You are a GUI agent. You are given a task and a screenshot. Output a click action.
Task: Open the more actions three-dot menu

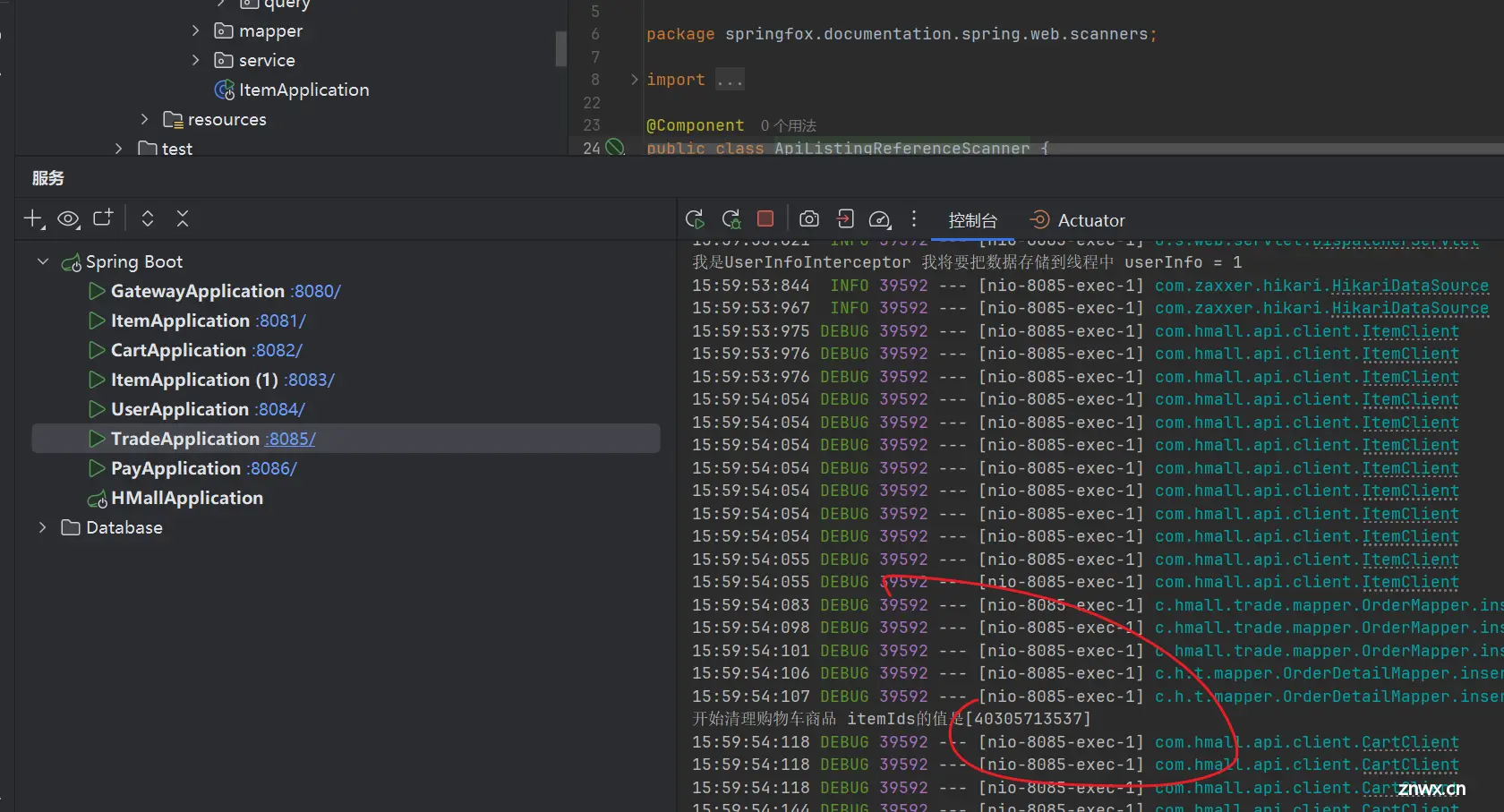914,218
